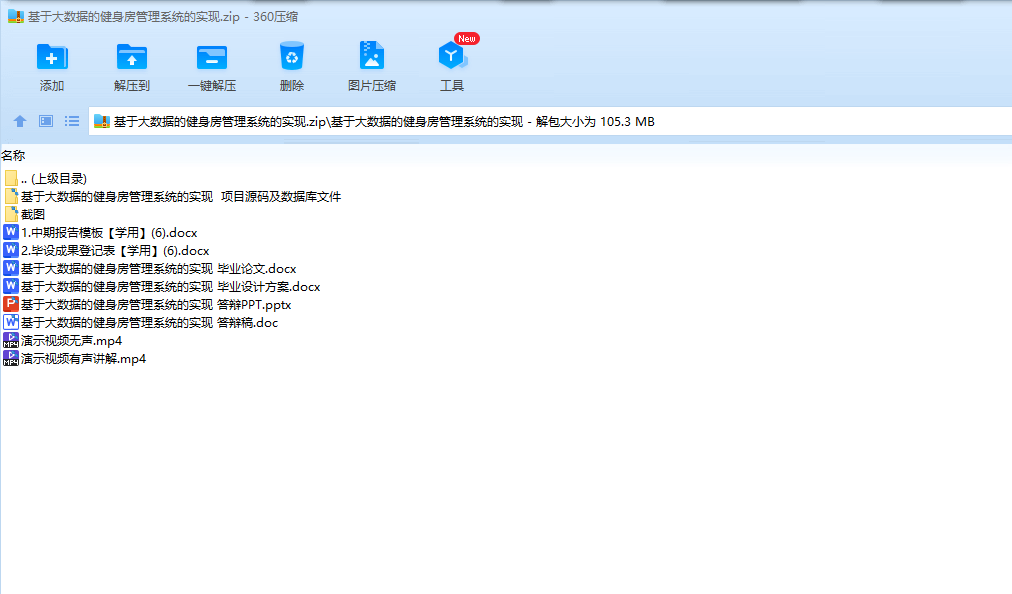
Task: Select the .. (上级目录) parent folder
Action: click(45, 178)
